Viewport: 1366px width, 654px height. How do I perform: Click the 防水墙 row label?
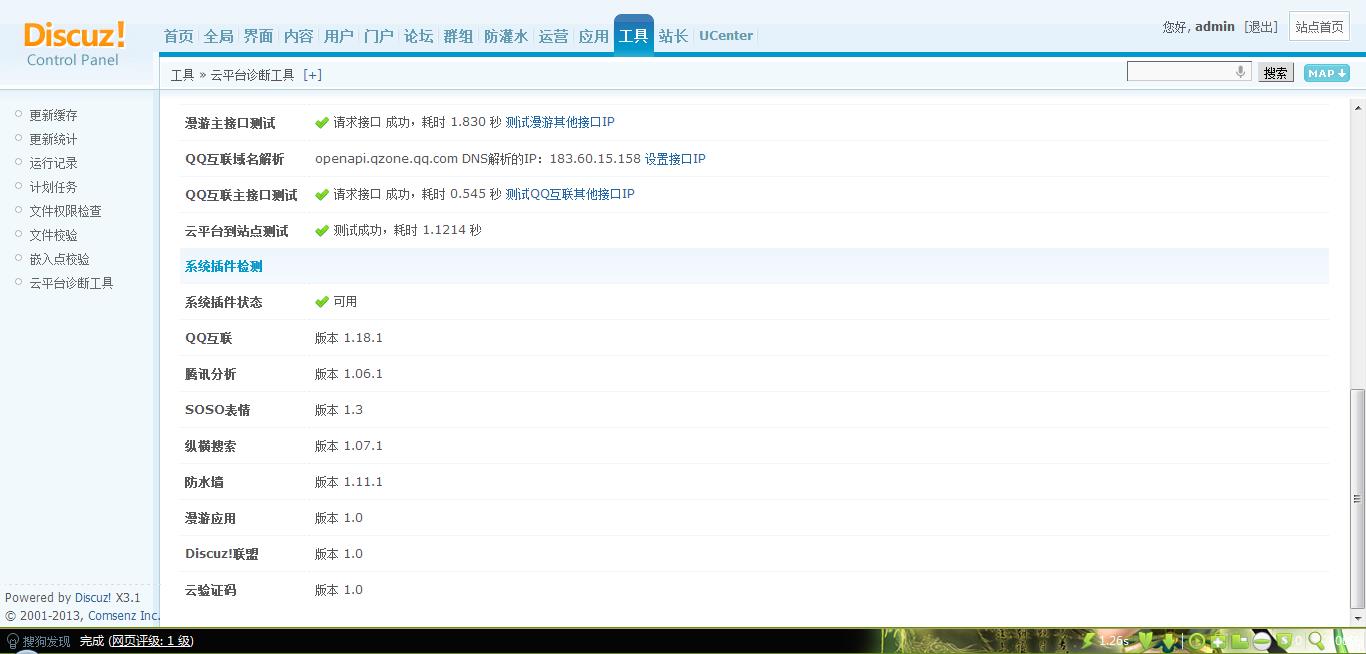[x=204, y=482]
